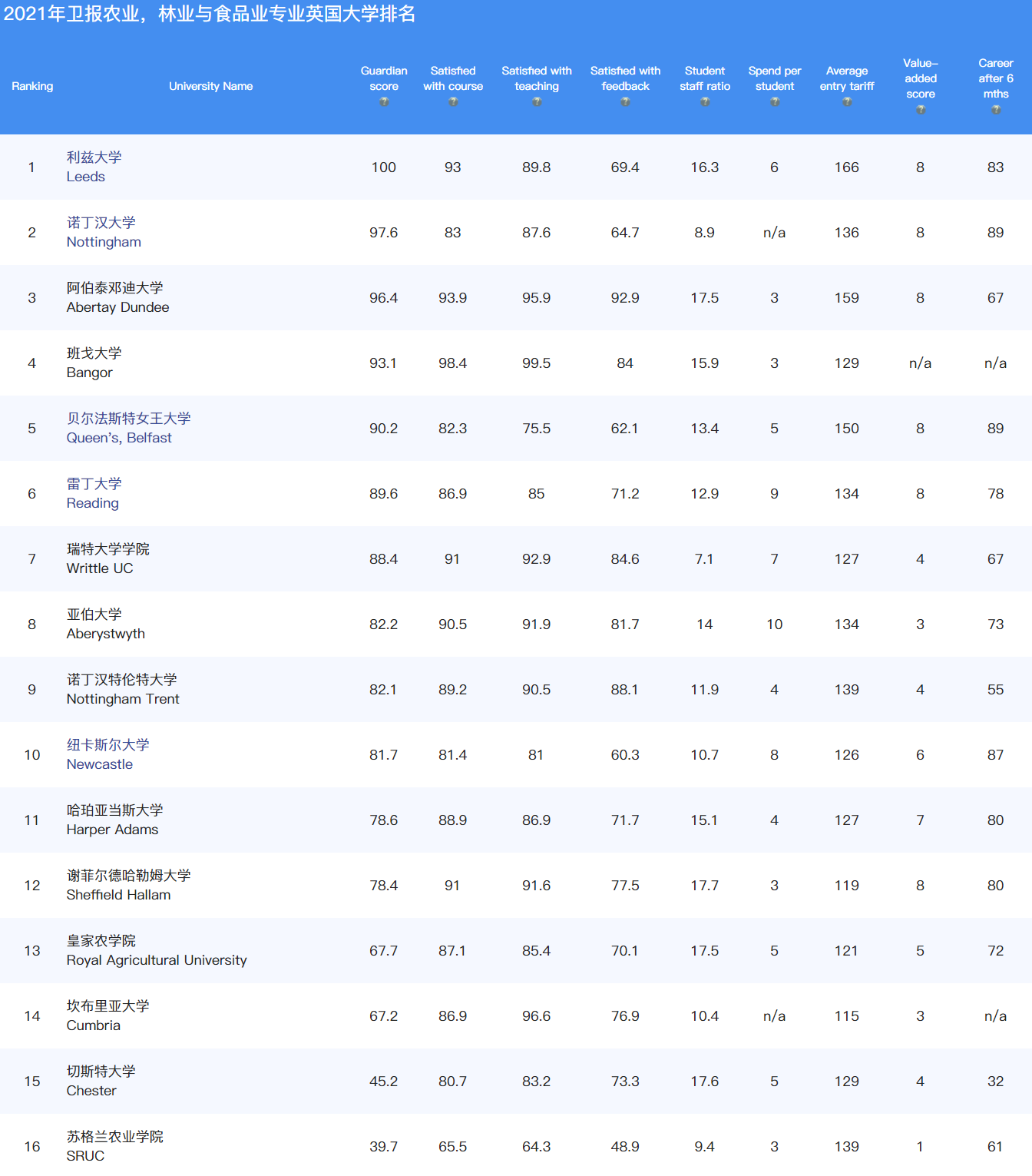Open the Satisfied with course help icon

click(453, 101)
